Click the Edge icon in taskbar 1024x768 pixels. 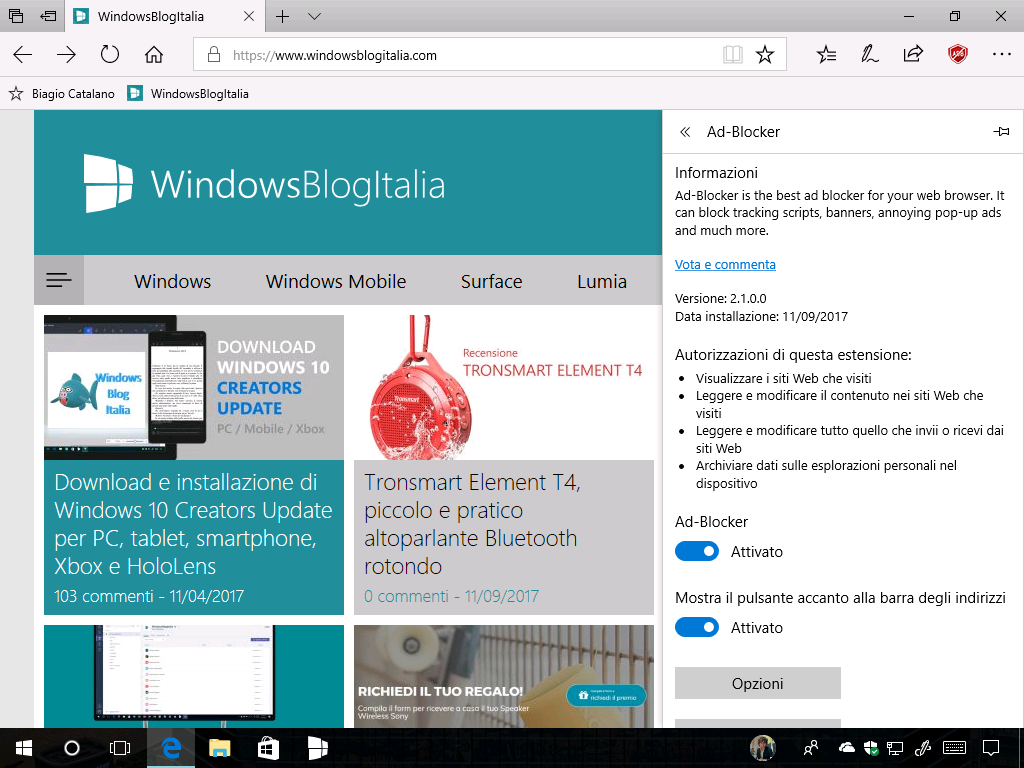[x=171, y=748]
